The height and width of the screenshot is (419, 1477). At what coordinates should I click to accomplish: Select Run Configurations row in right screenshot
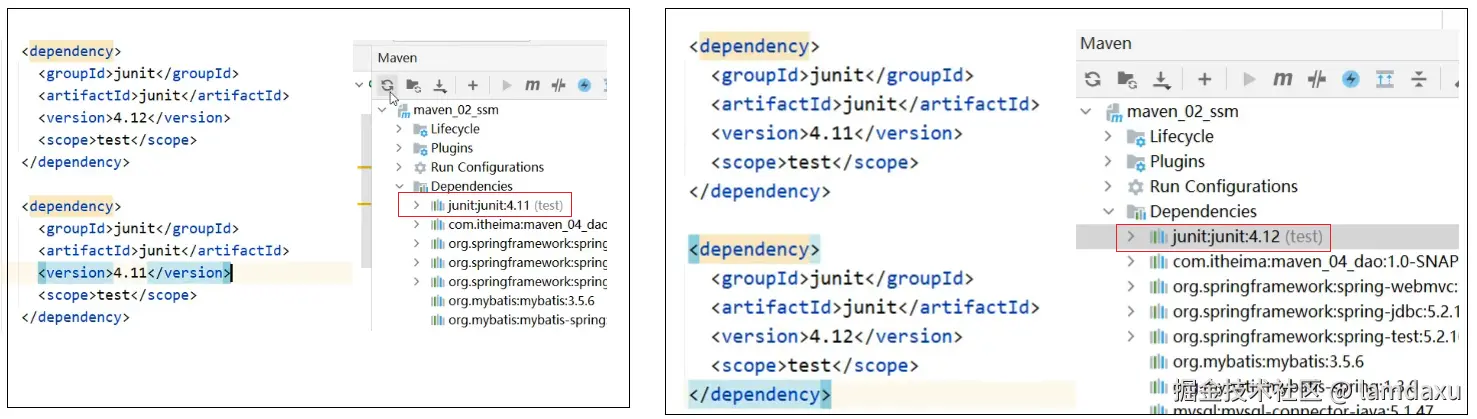(x=1267, y=186)
